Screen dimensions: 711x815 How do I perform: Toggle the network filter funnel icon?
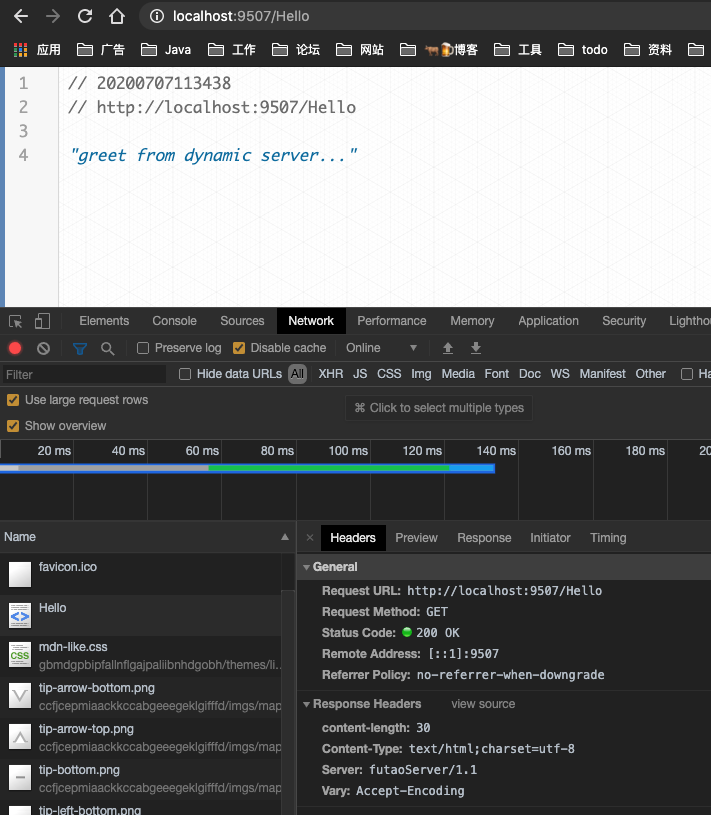(80, 348)
